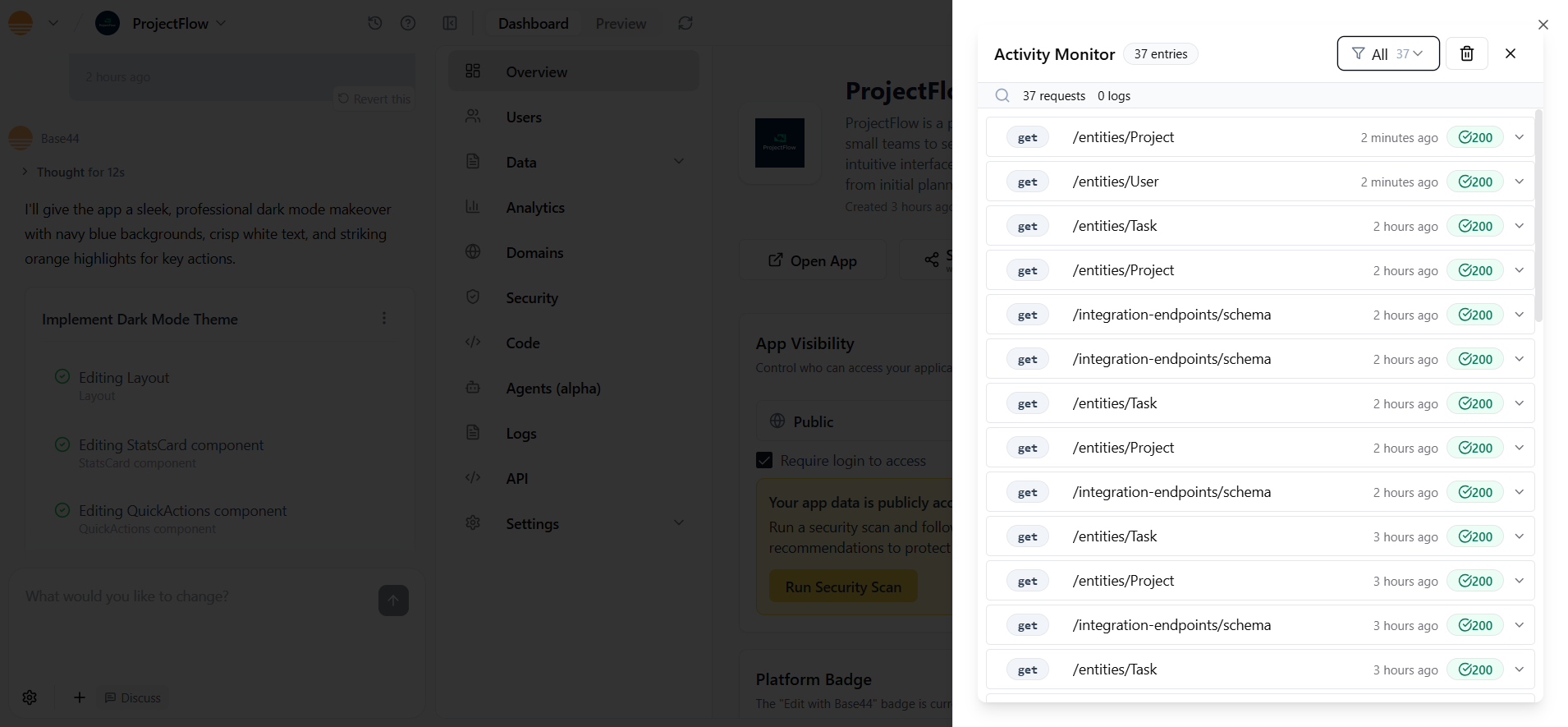1568x727 pixels.
Task: Close the overlay with top-right X
Action: [x=1543, y=25]
